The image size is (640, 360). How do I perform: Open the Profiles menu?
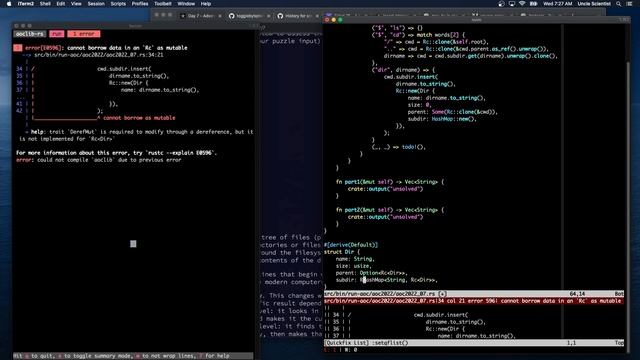pos(140,4)
